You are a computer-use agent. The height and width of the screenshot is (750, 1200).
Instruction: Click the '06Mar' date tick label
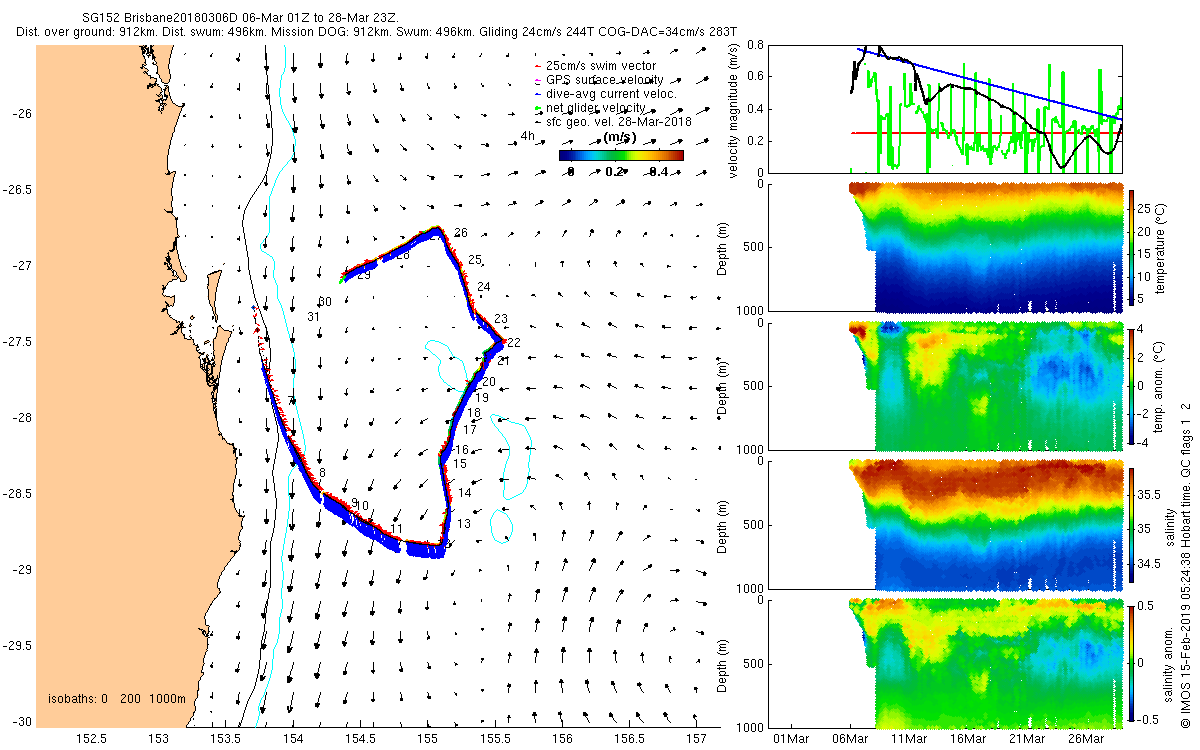point(850,739)
